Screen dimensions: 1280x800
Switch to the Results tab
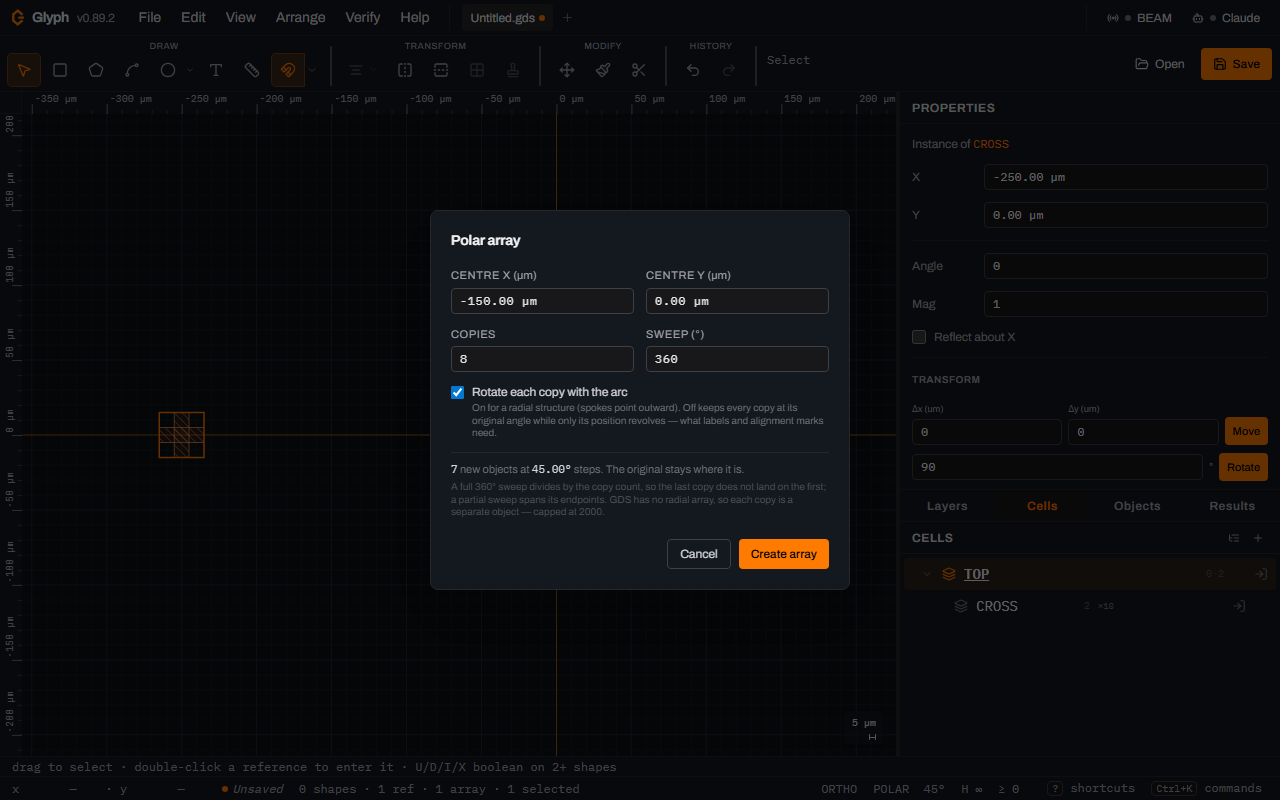[1232, 506]
